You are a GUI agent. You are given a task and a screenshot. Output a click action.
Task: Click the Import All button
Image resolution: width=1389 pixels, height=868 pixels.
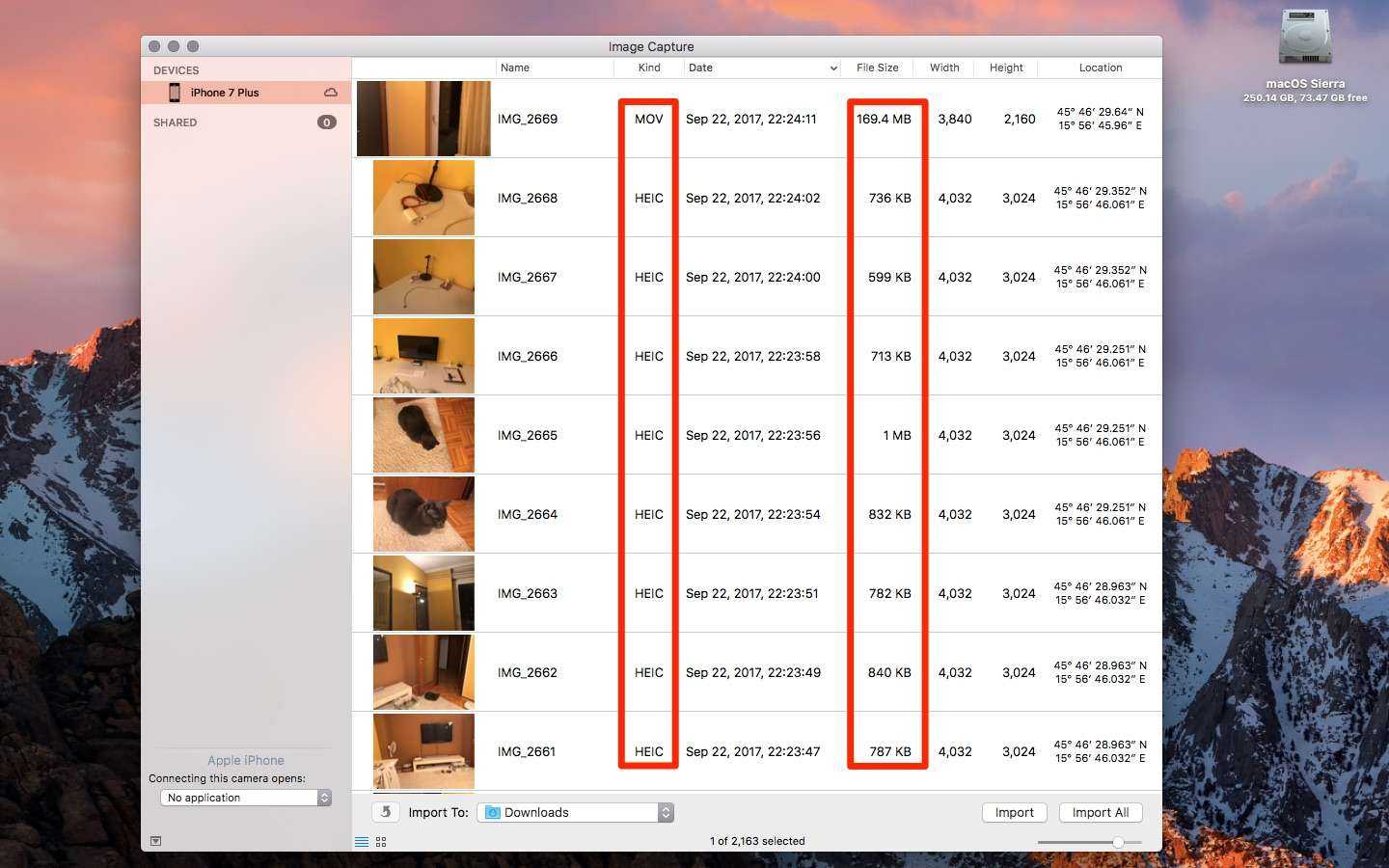(x=1100, y=813)
